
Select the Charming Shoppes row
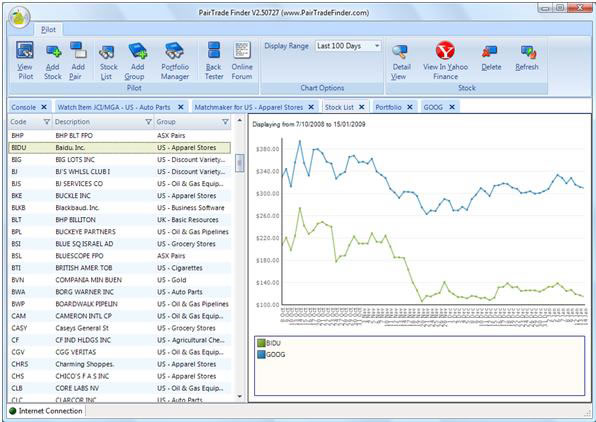(119, 364)
